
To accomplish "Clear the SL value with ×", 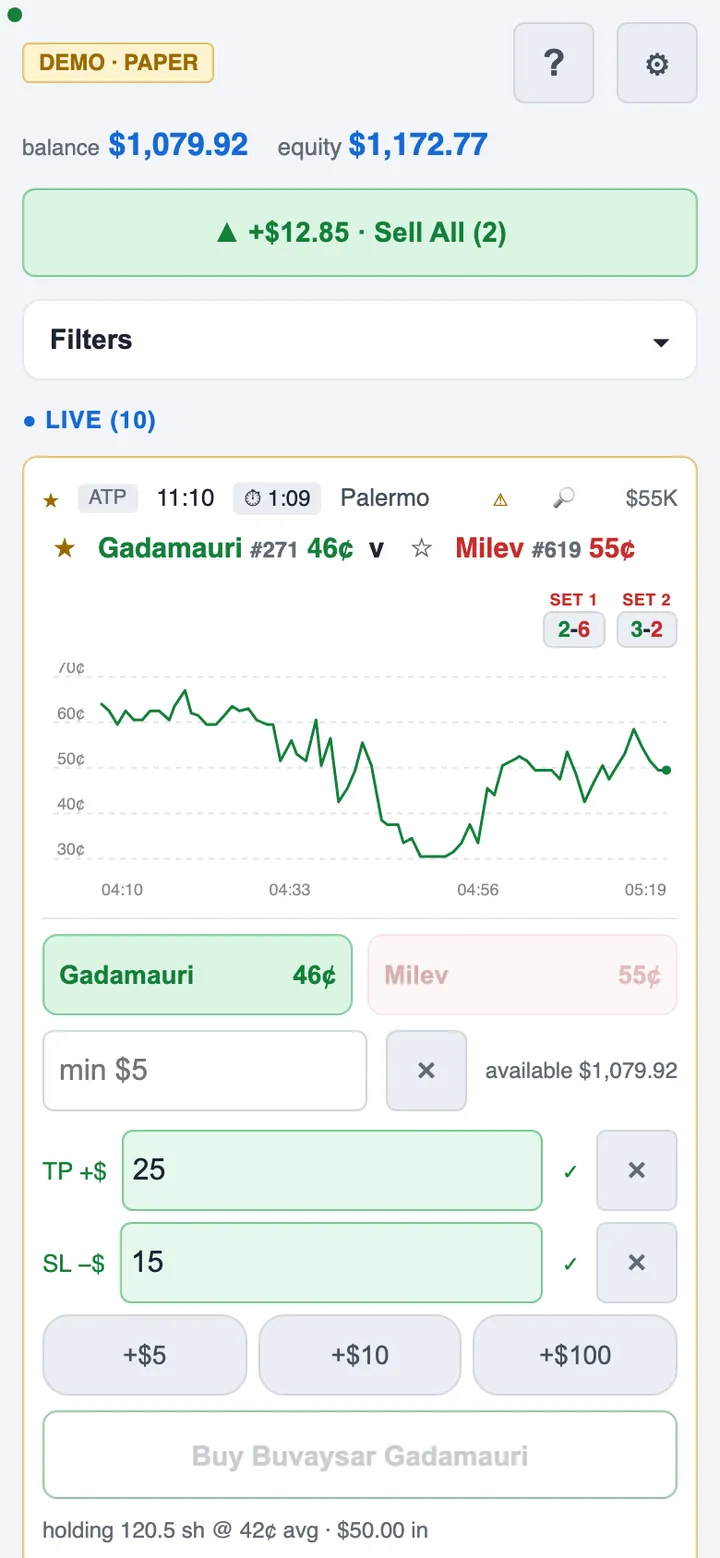I will (637, 1262).
